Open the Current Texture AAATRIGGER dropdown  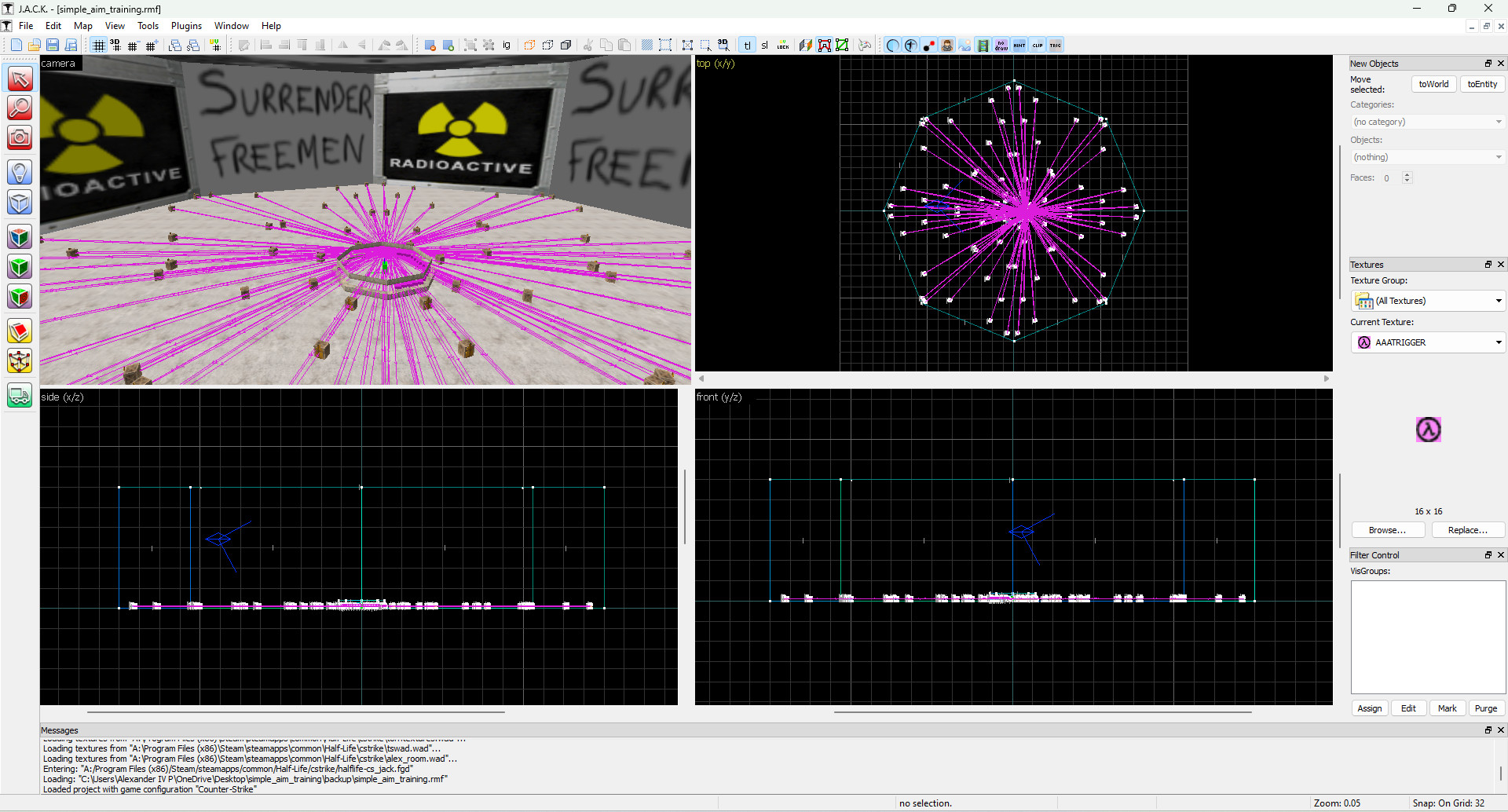(x=1427, y=342)
